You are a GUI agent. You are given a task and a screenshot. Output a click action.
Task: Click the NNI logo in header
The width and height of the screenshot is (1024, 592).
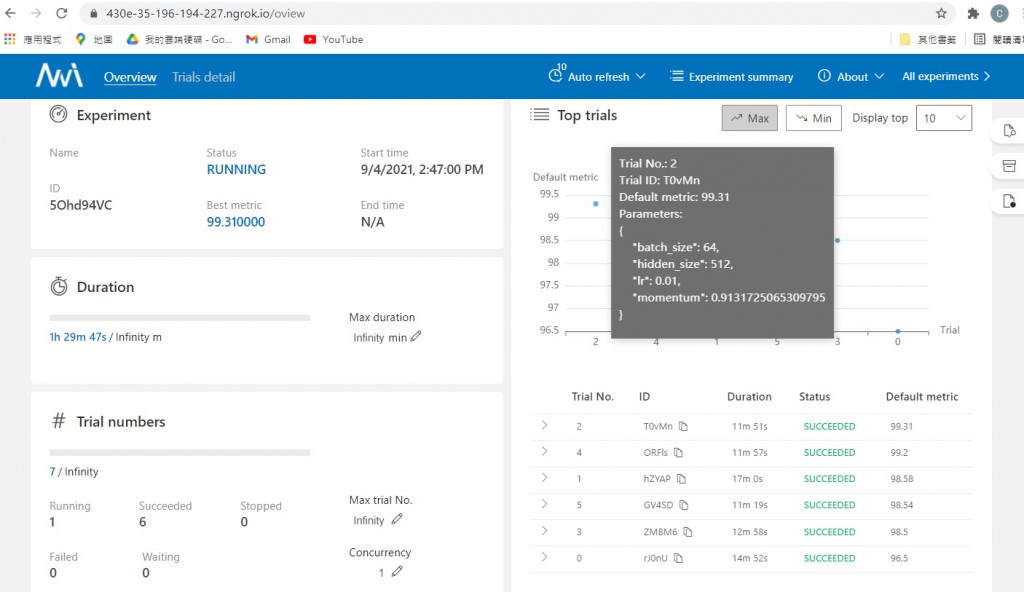[x=59, y=76]
